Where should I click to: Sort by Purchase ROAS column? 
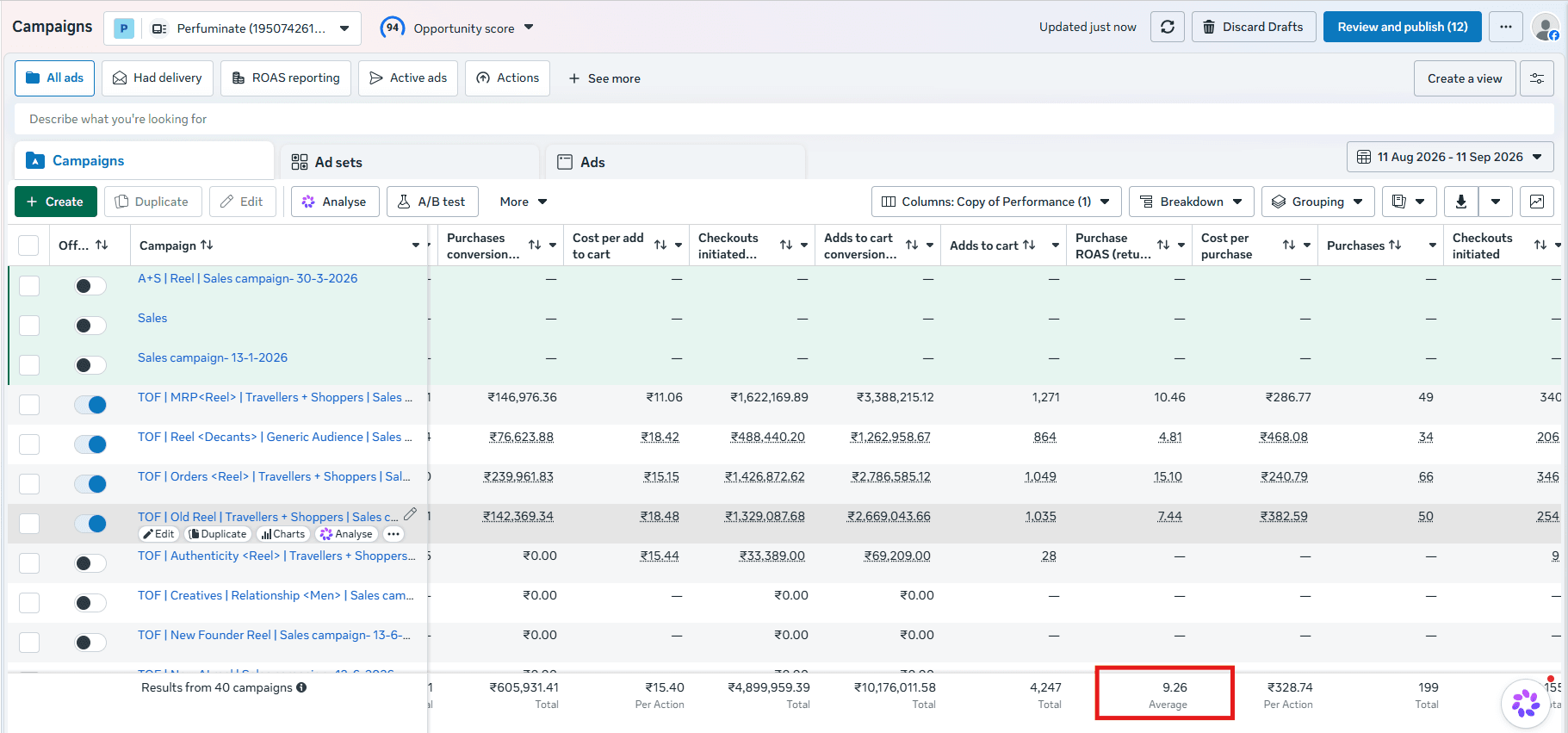[x=1163, y=245]
